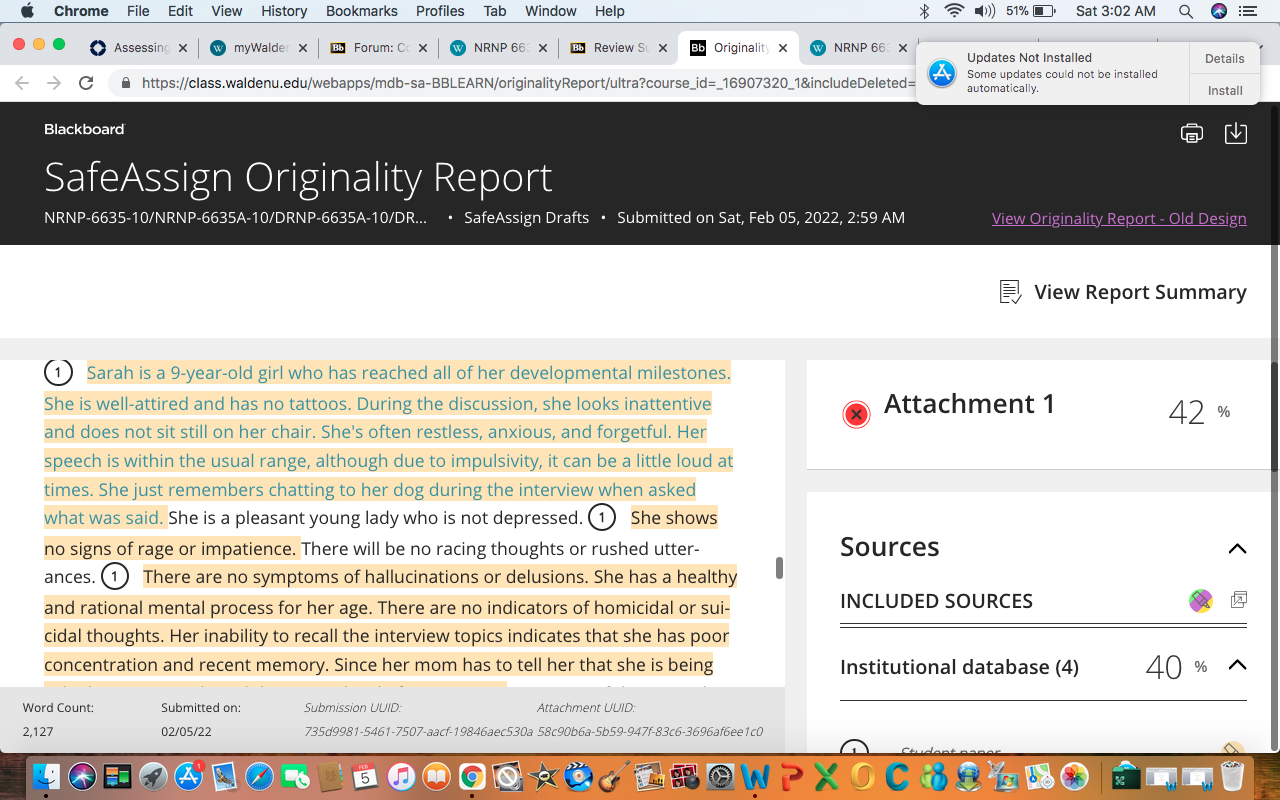Toggle the orange highlighter for Student paper source
This screenshot has height=800, width=1280.
click(x=1232, y=749)
